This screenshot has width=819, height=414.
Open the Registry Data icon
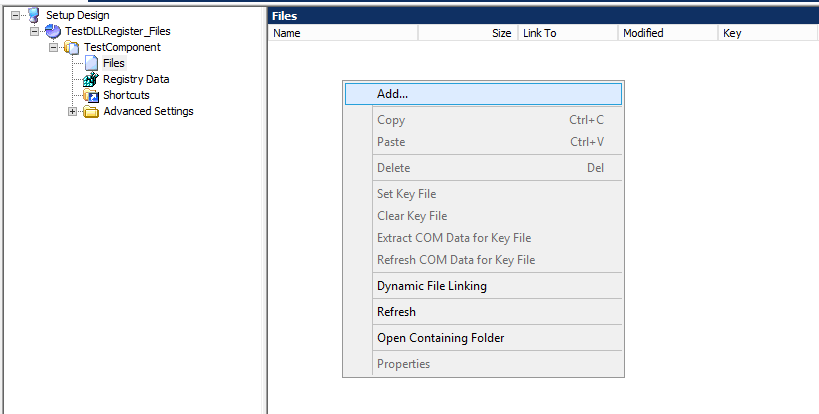pos(91,79)
